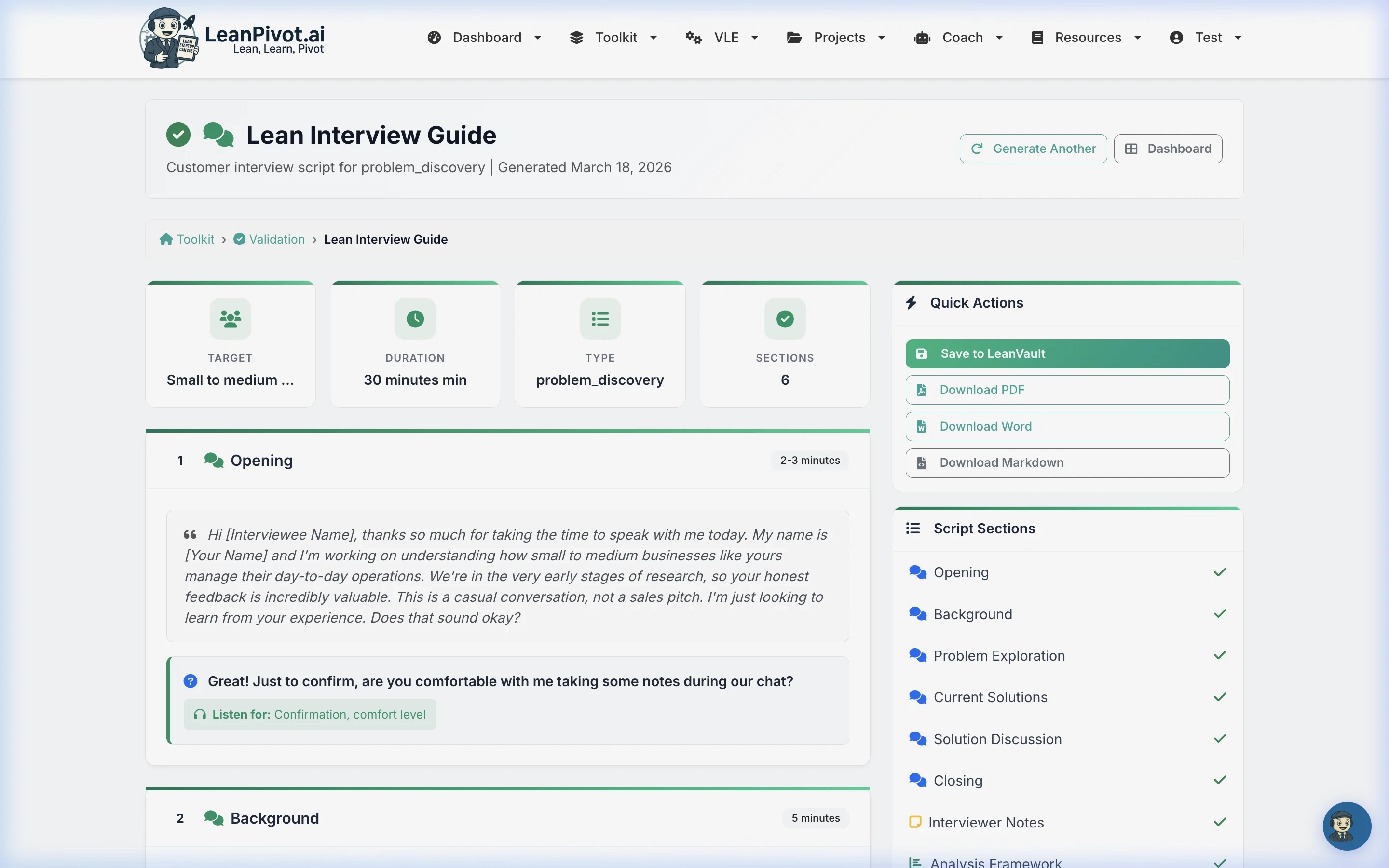Click the Generate Another button
The width and height of the screenshot is (1389, 868).
tap(1032, 148)
